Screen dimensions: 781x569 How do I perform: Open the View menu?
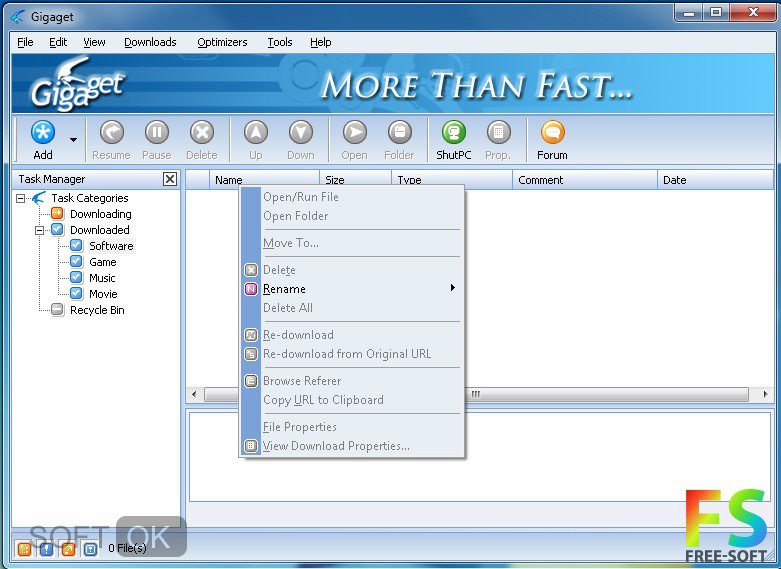(x=94, y=42)
